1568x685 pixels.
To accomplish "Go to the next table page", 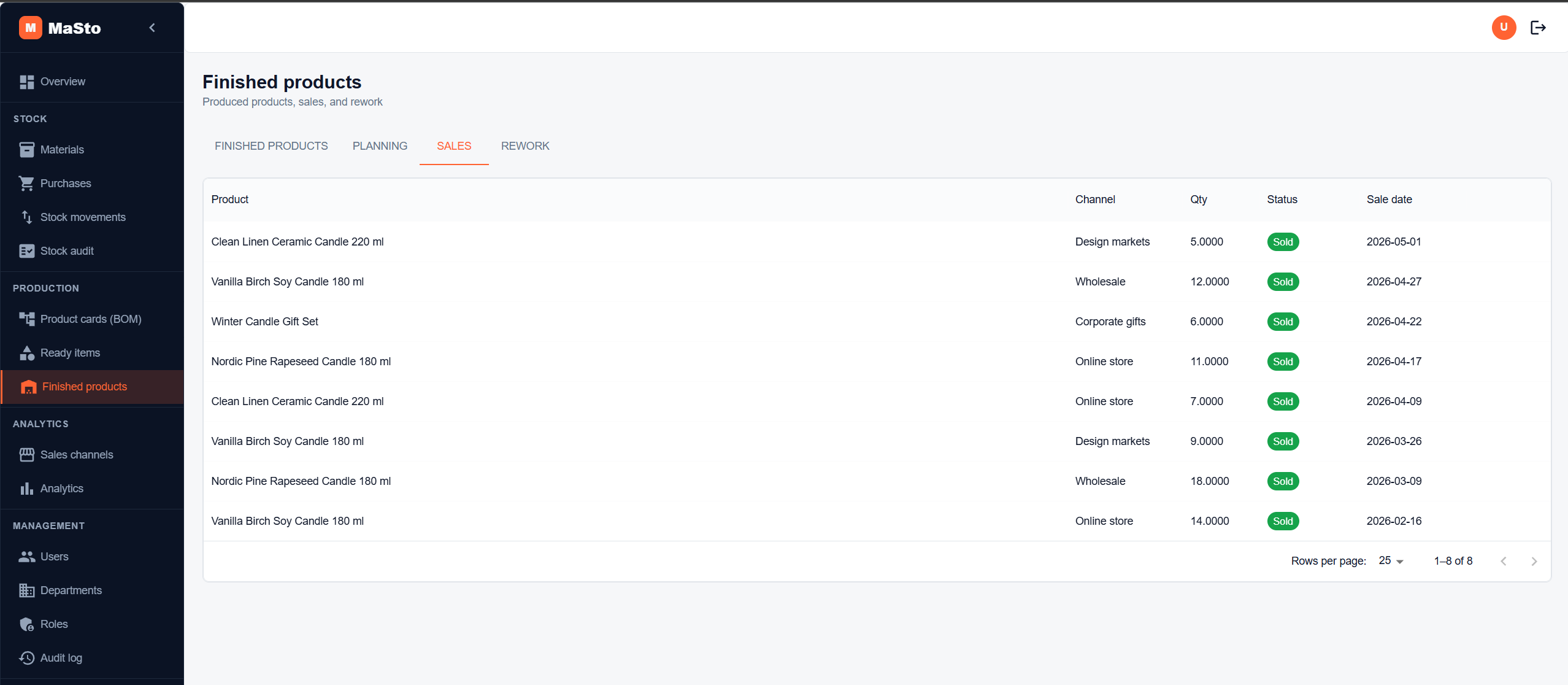I will click(1534, 561).
